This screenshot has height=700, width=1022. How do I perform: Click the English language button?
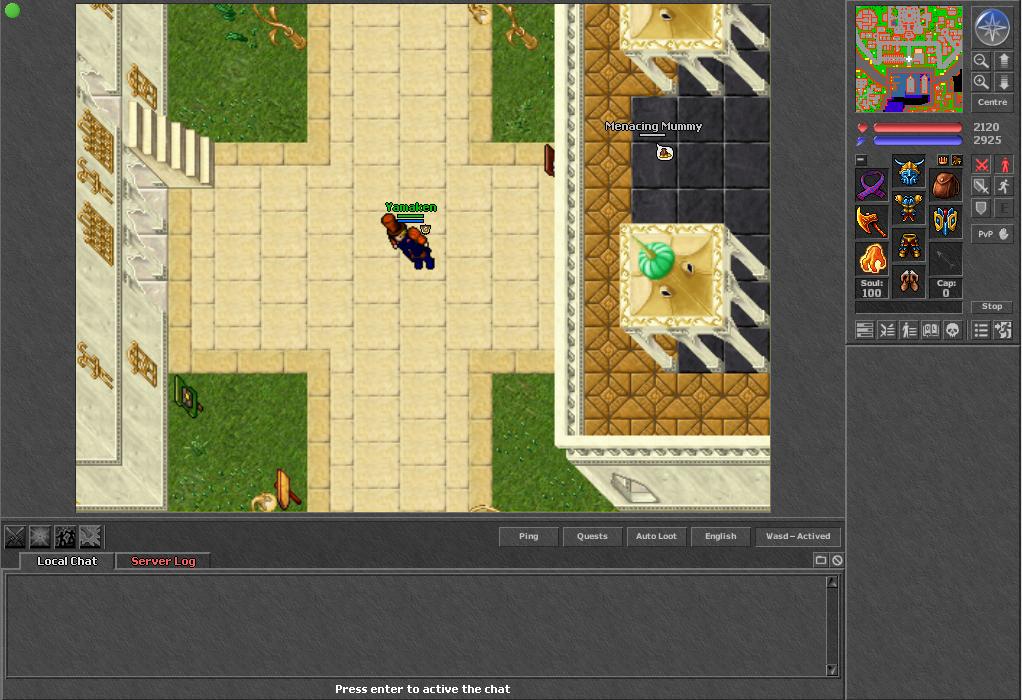tap(720, 536)
